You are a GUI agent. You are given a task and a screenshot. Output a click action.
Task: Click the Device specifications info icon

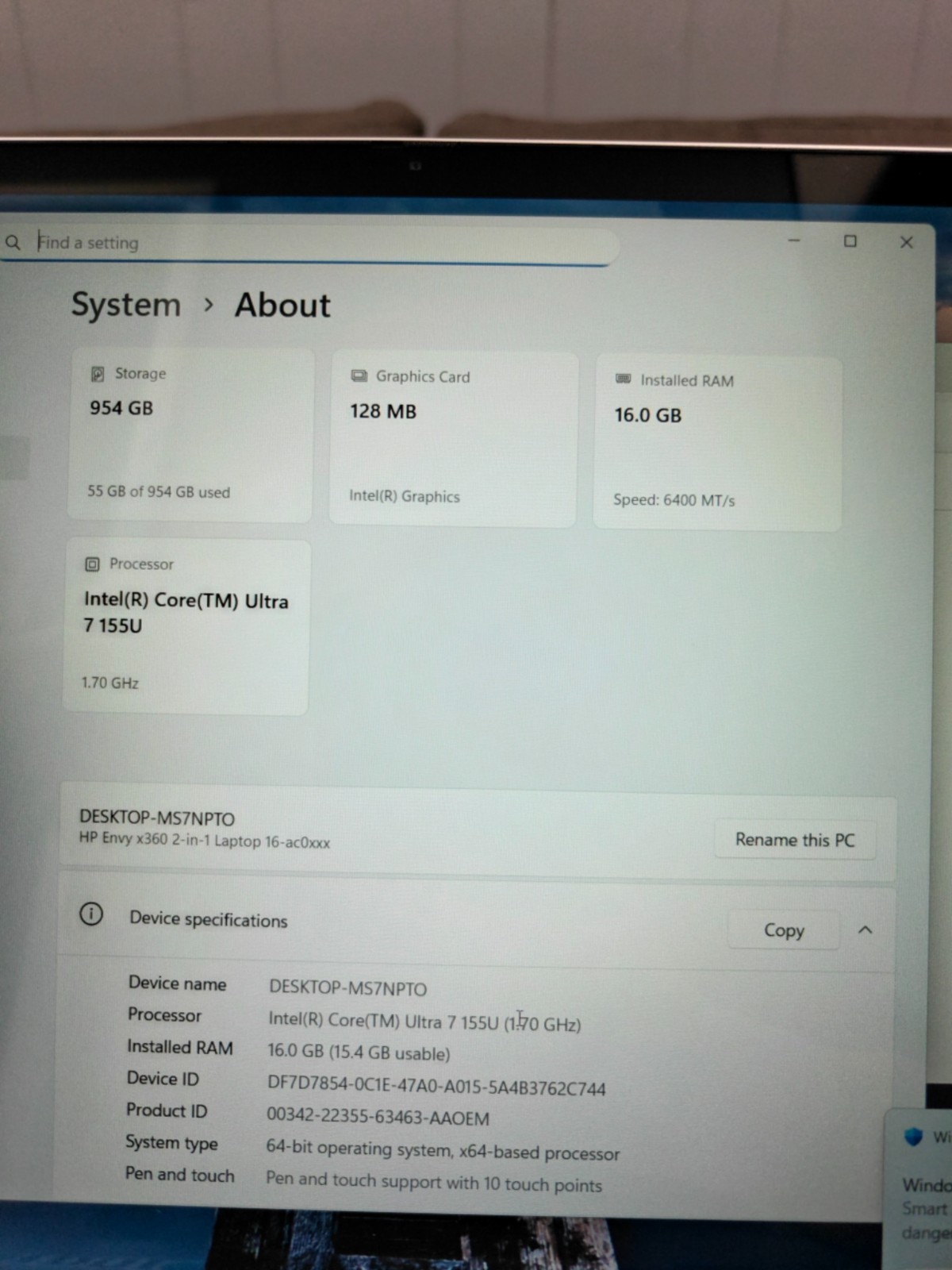91,914
